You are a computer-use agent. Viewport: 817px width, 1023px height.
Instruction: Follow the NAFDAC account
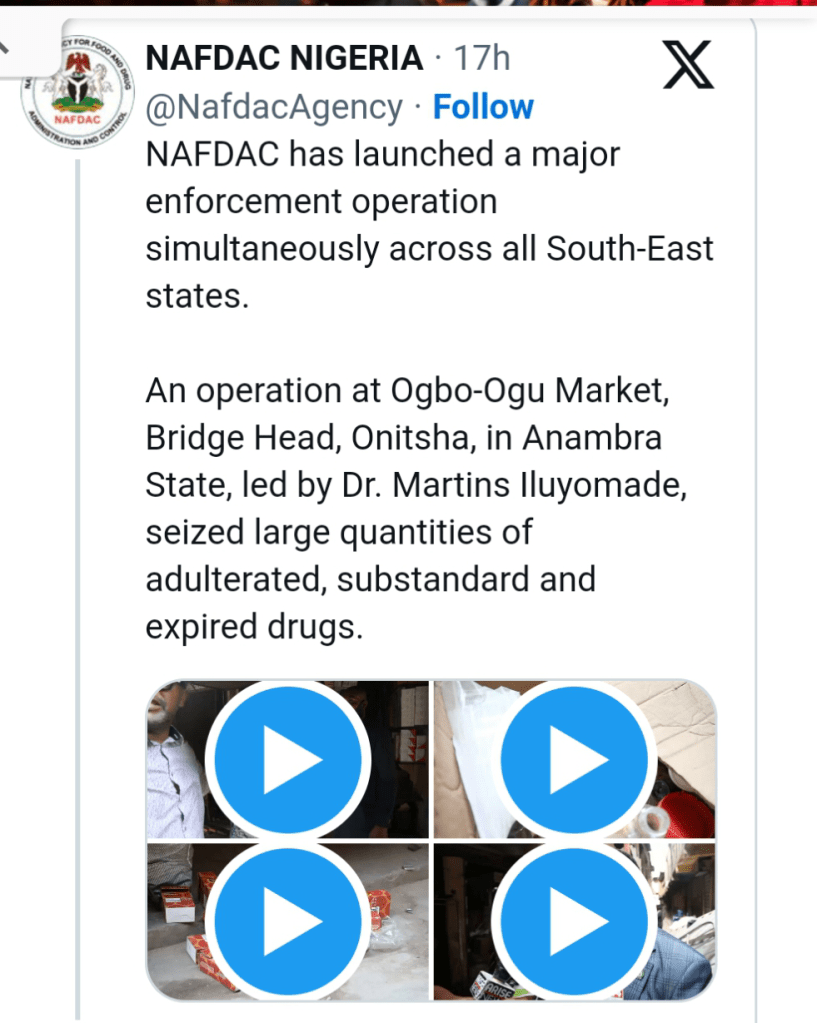click(x=483, y=107)
